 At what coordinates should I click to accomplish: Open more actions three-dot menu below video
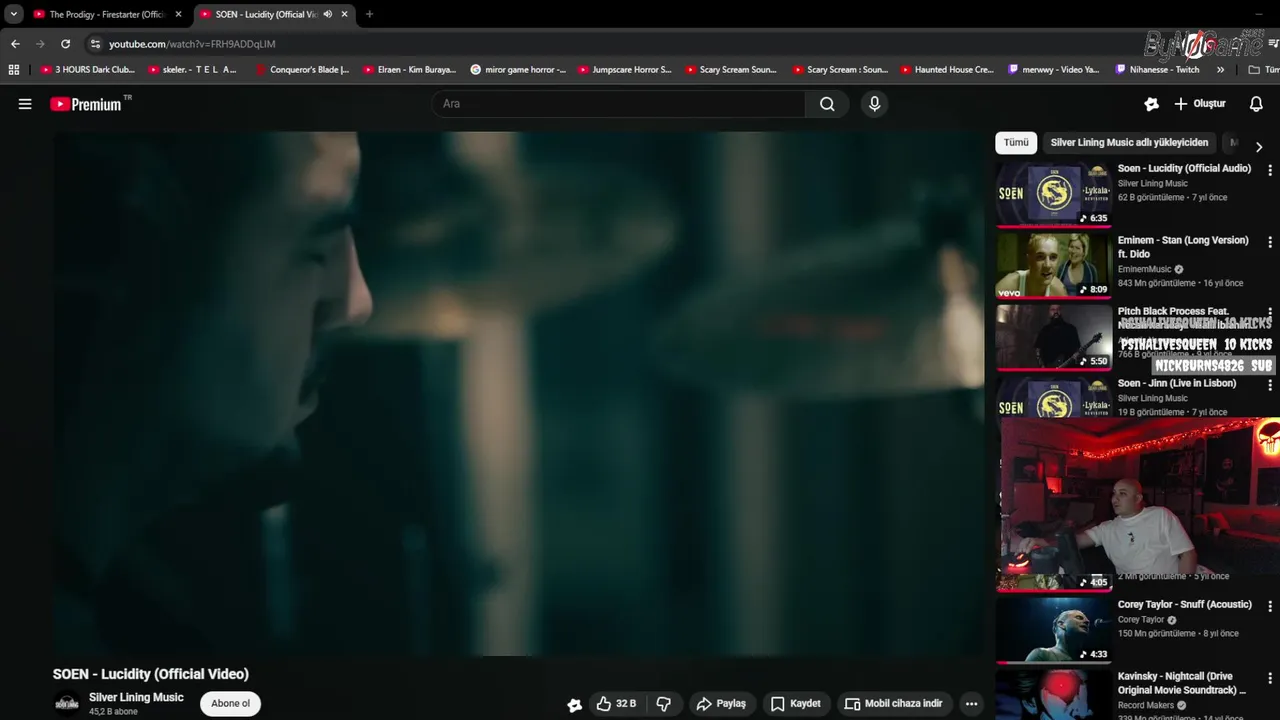click(971, 704)
